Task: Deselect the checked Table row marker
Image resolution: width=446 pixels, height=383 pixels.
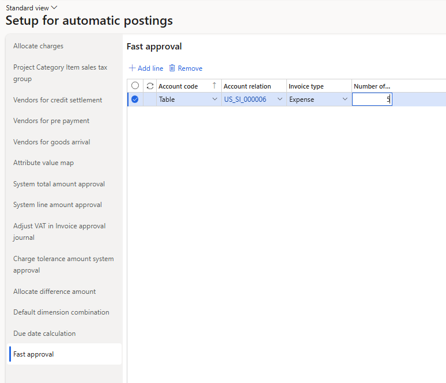Action: click(135, 99)
